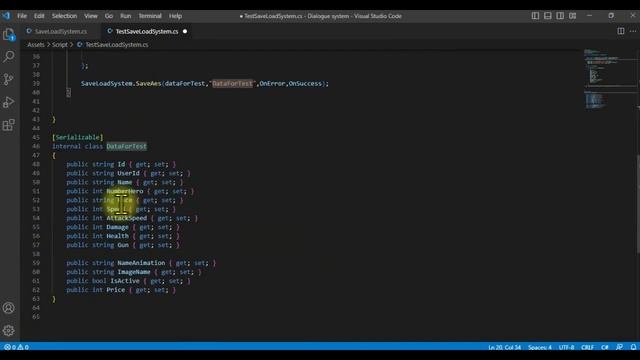Viewport: 640px width, 360px height.
Task: Open the Search view in activity bar
Action: 9,57
